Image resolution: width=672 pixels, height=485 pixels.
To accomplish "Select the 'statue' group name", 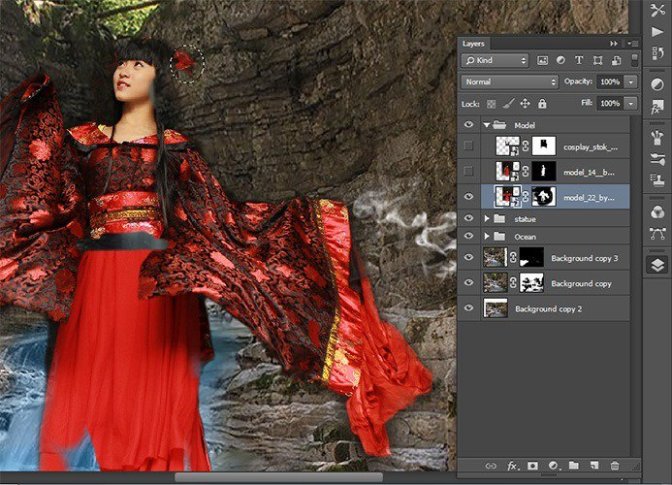I will [x=525, y=219].
